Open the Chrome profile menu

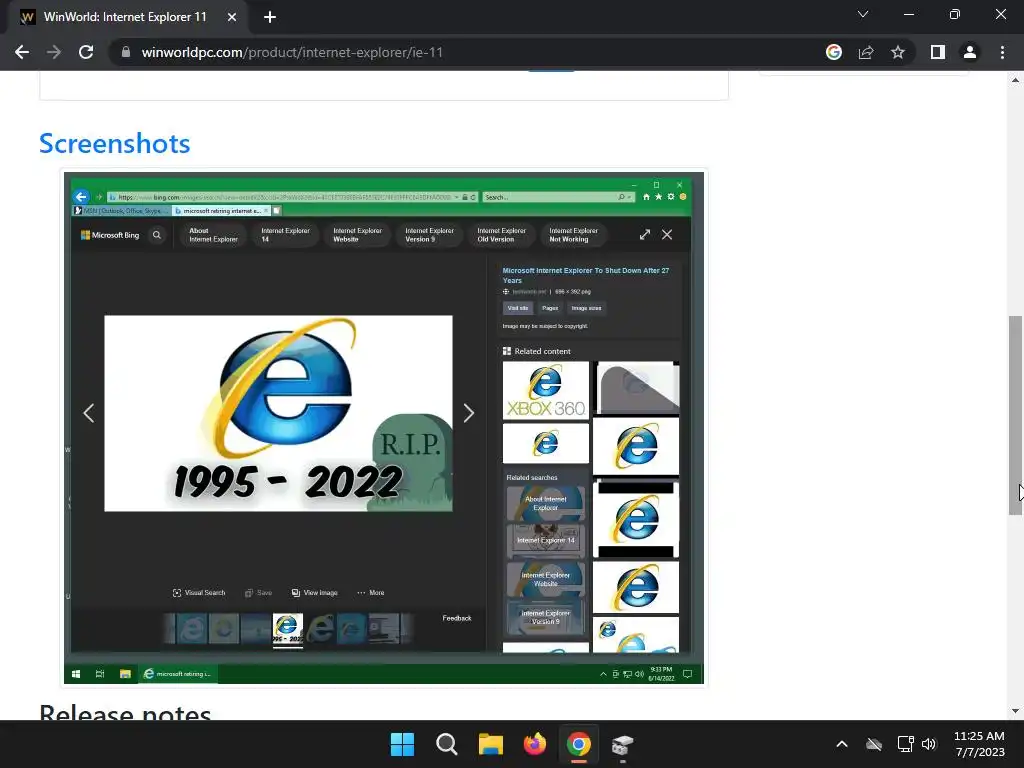tap(970, 52)
